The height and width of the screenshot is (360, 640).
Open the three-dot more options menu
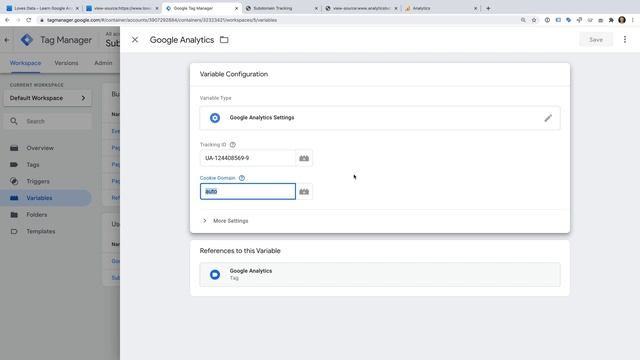tap(625, 40)
